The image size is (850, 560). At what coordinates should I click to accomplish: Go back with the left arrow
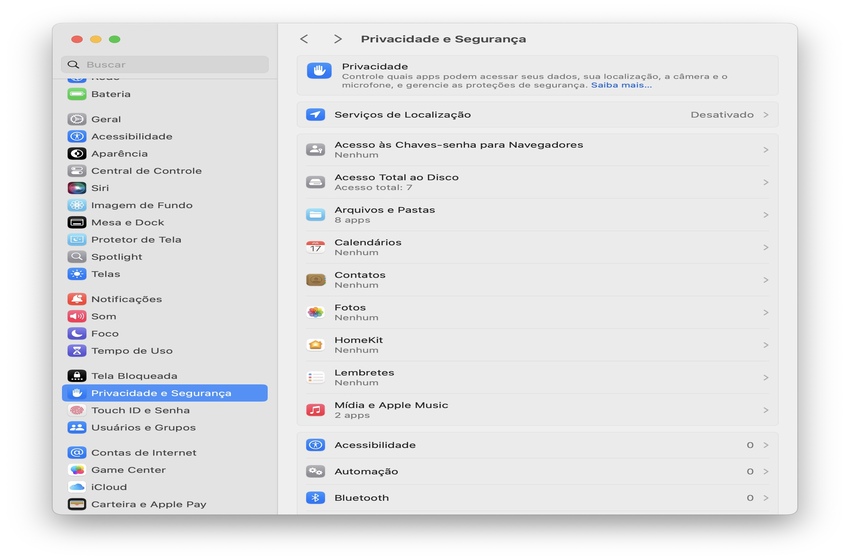pos(304,39)
